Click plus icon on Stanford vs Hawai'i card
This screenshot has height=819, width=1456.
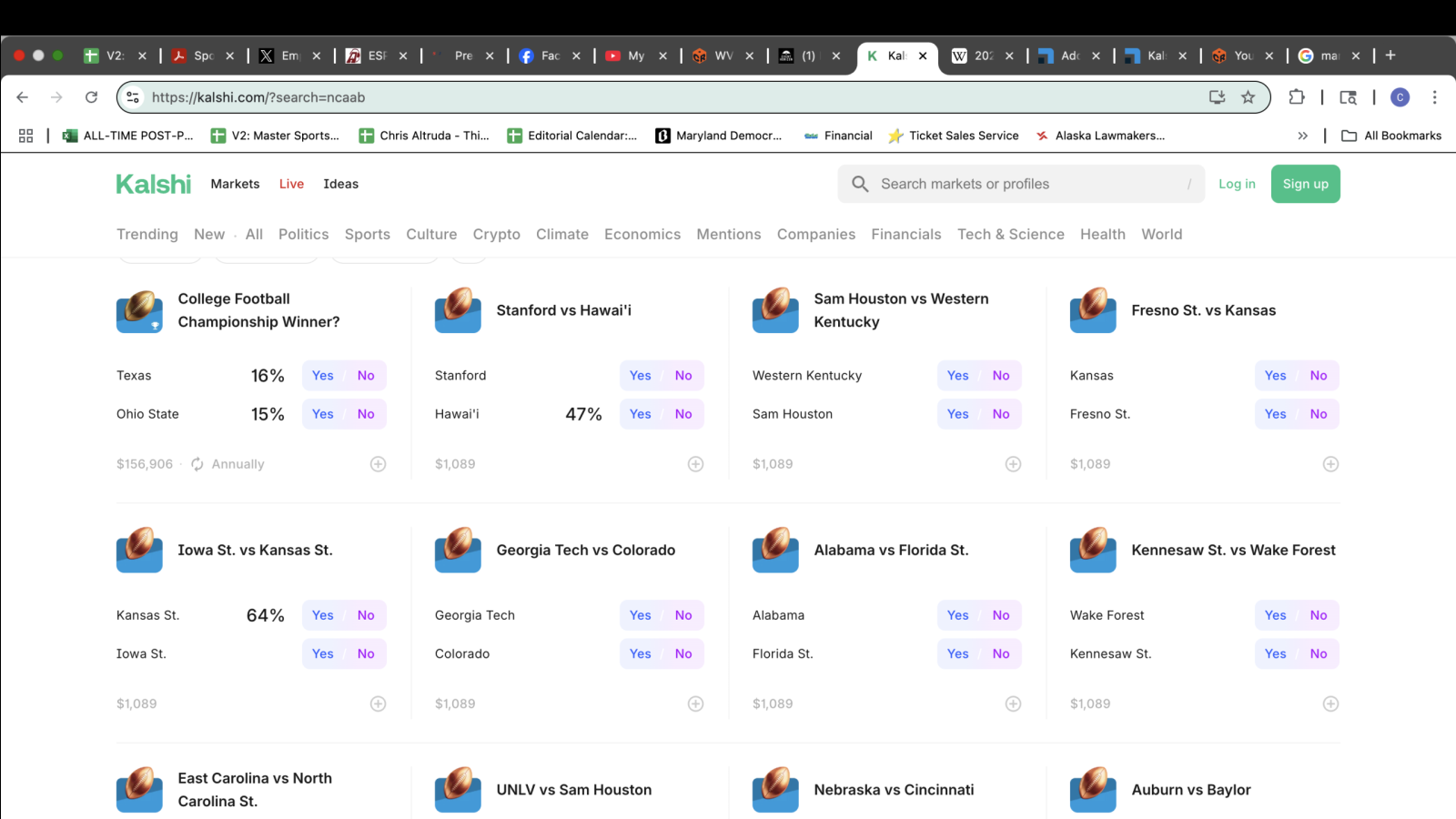[x=695, y=464]
